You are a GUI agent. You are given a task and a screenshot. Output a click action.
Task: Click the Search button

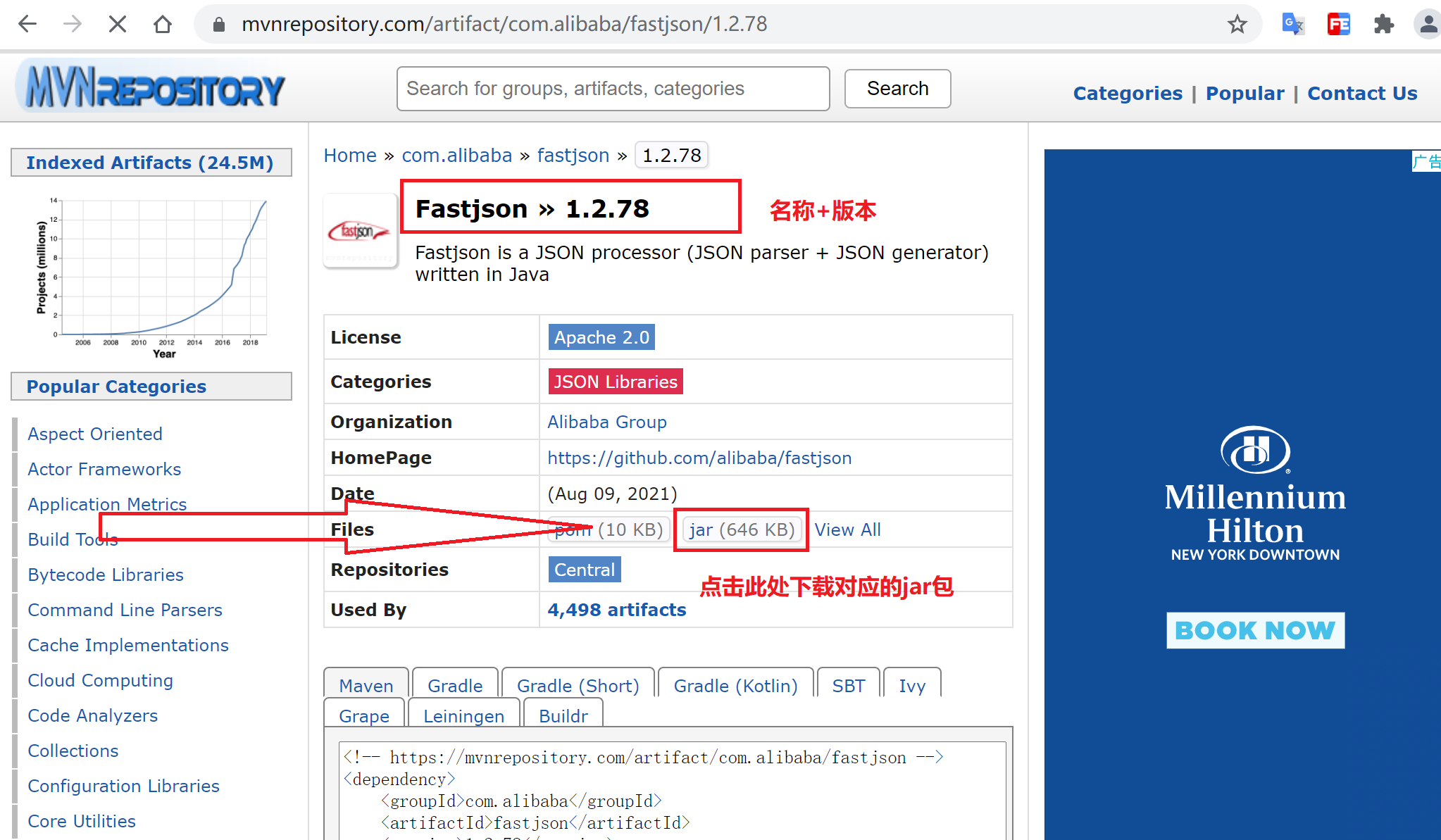897,89
